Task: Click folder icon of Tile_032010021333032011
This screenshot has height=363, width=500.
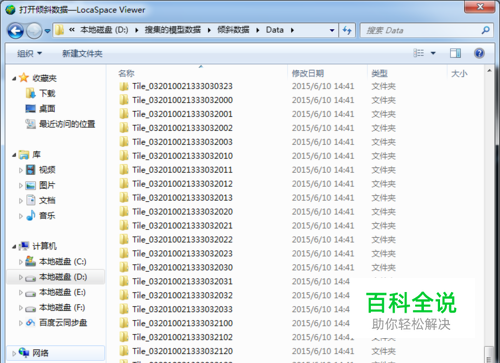Action: (124, 170)
